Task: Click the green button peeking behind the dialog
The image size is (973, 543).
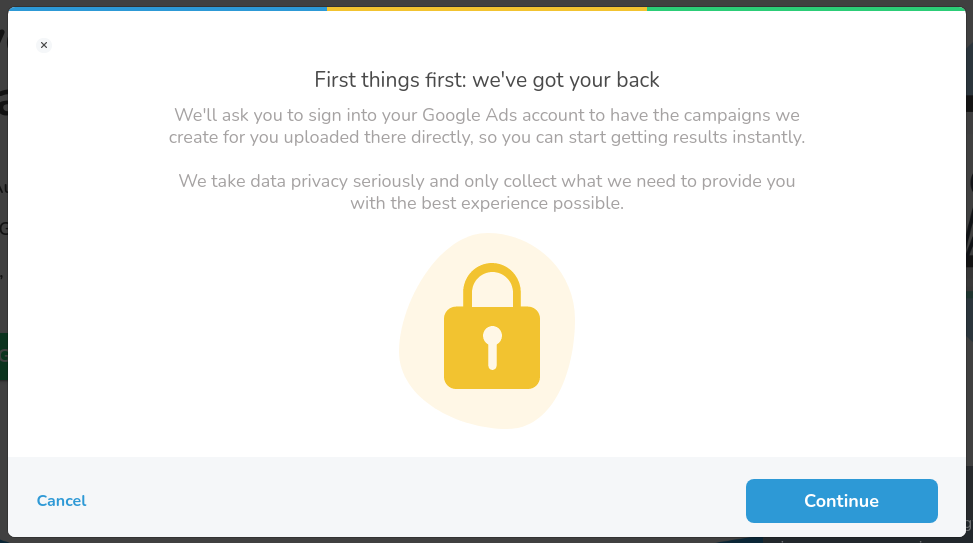Action: click(x=3, y=357)
